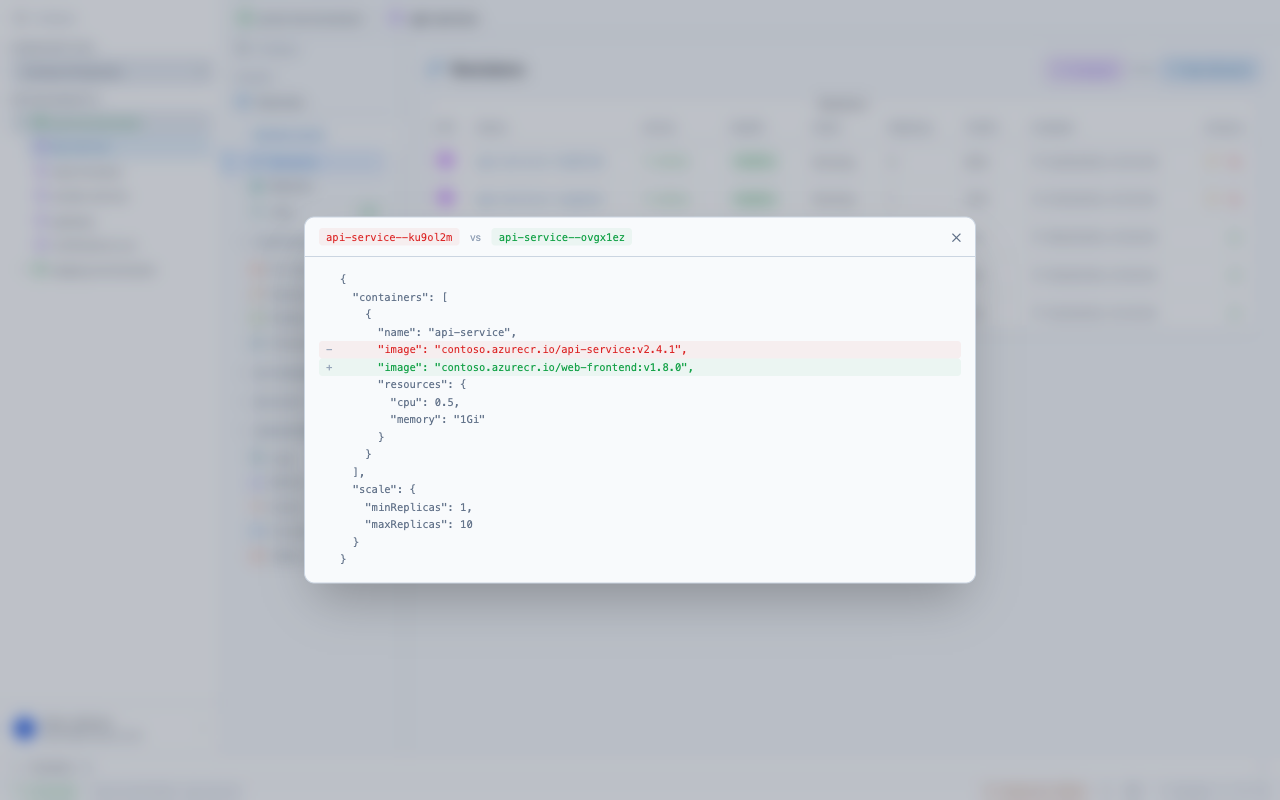Click the purple button near the top right
1280x800 pixels.
tap(1084, 69)
